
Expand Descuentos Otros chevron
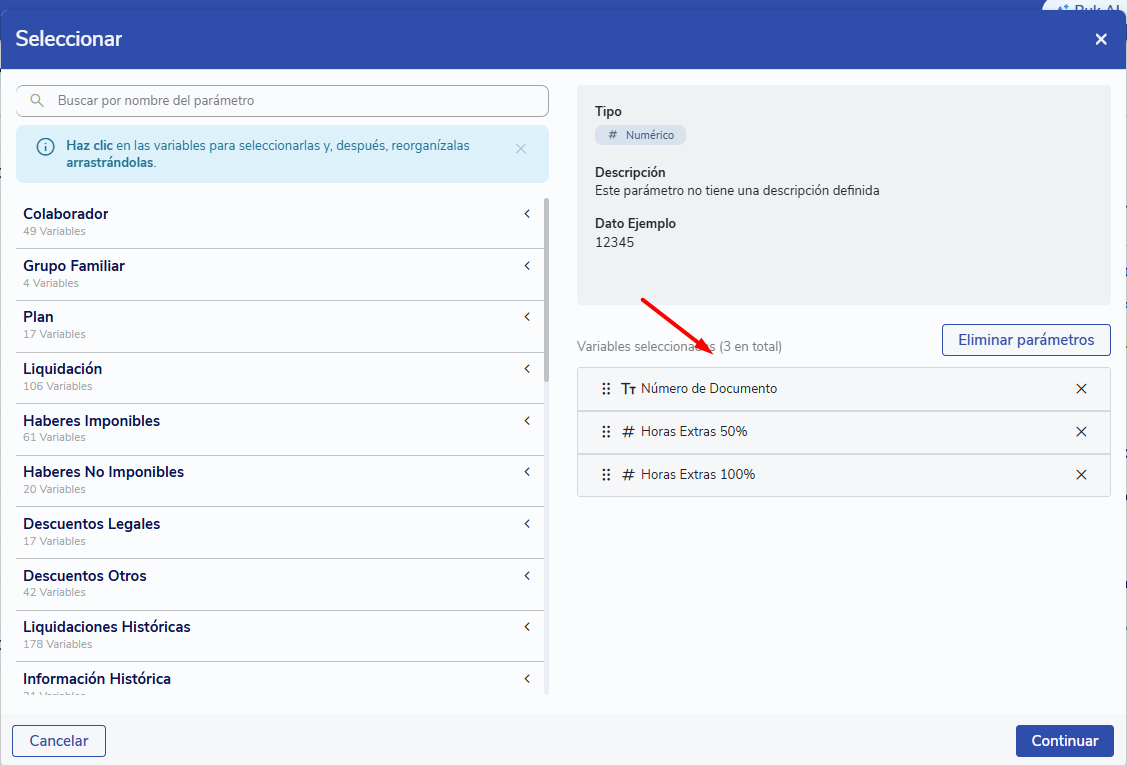[527, 576]
